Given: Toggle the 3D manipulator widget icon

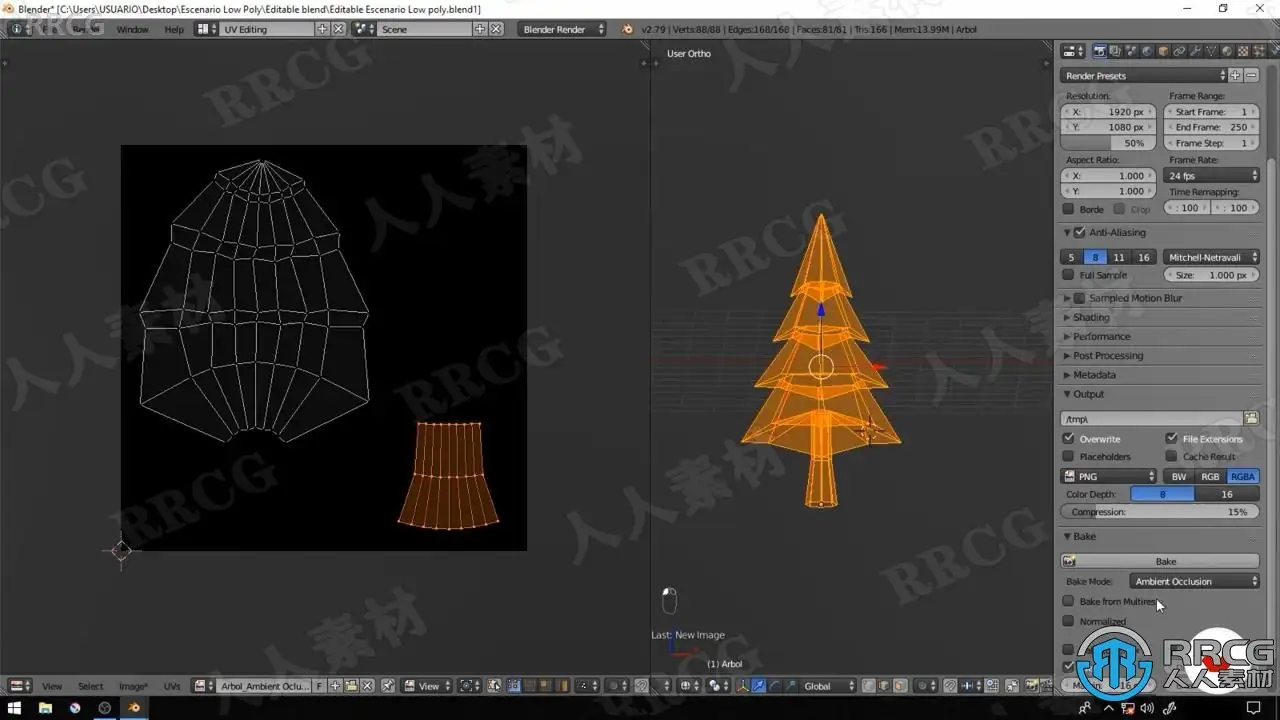Looking at the screenshot, I should tap(743, 686).
